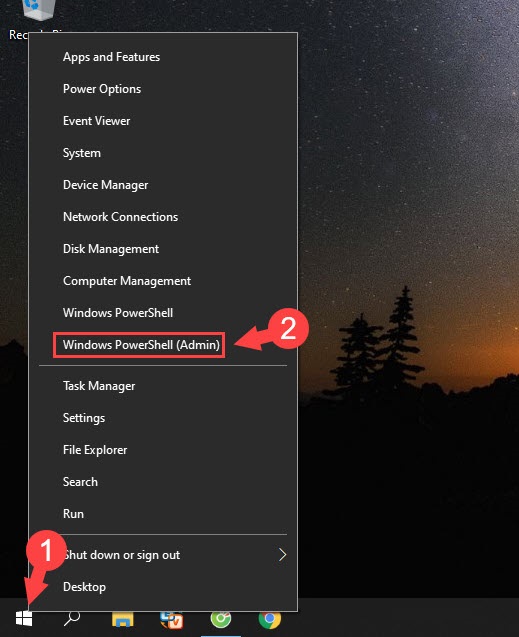This screenshot has width=519, height=637.
Task: Open the orange-and-blue taskbar app icon
Action: tap(171, 619)
